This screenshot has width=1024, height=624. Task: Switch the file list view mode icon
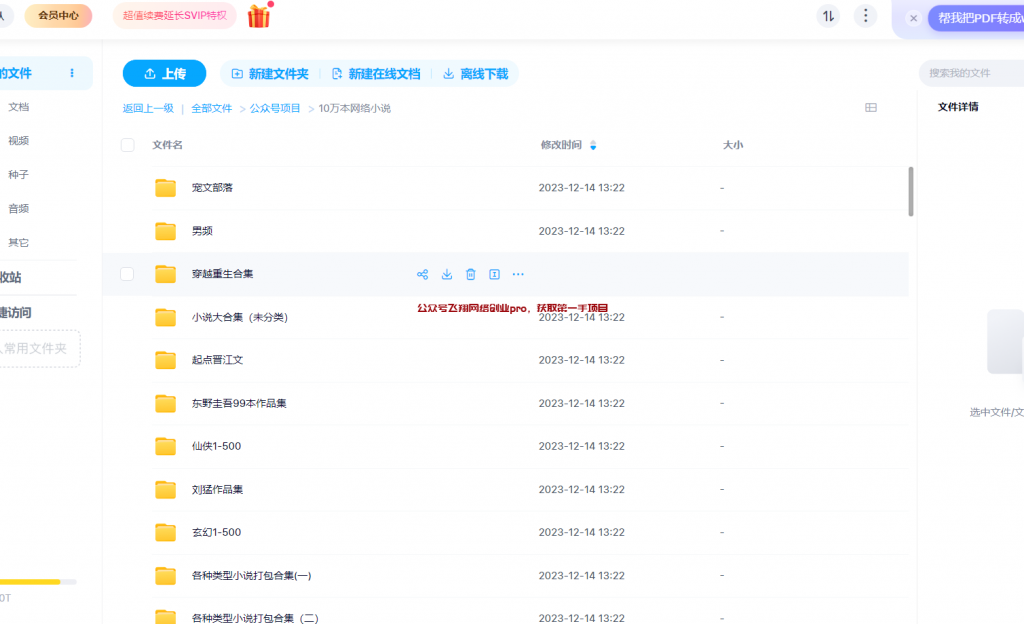[870, 108]
